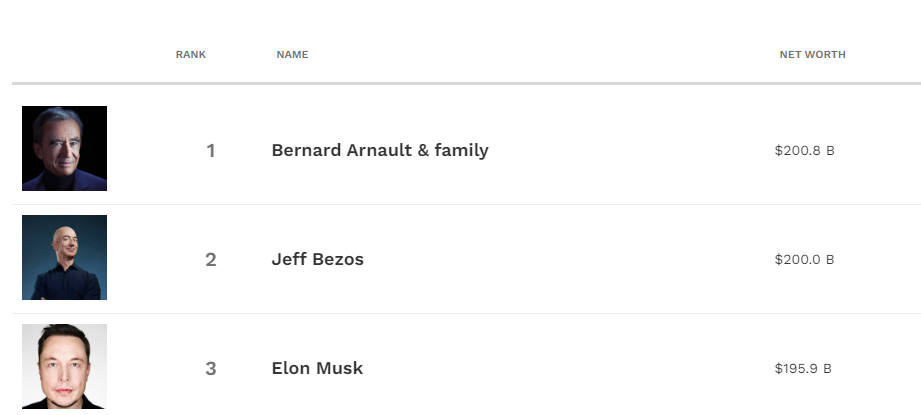
Task: Open Bernard Arnault's portrait thumbnail
Action: click(x=65, y=149)
